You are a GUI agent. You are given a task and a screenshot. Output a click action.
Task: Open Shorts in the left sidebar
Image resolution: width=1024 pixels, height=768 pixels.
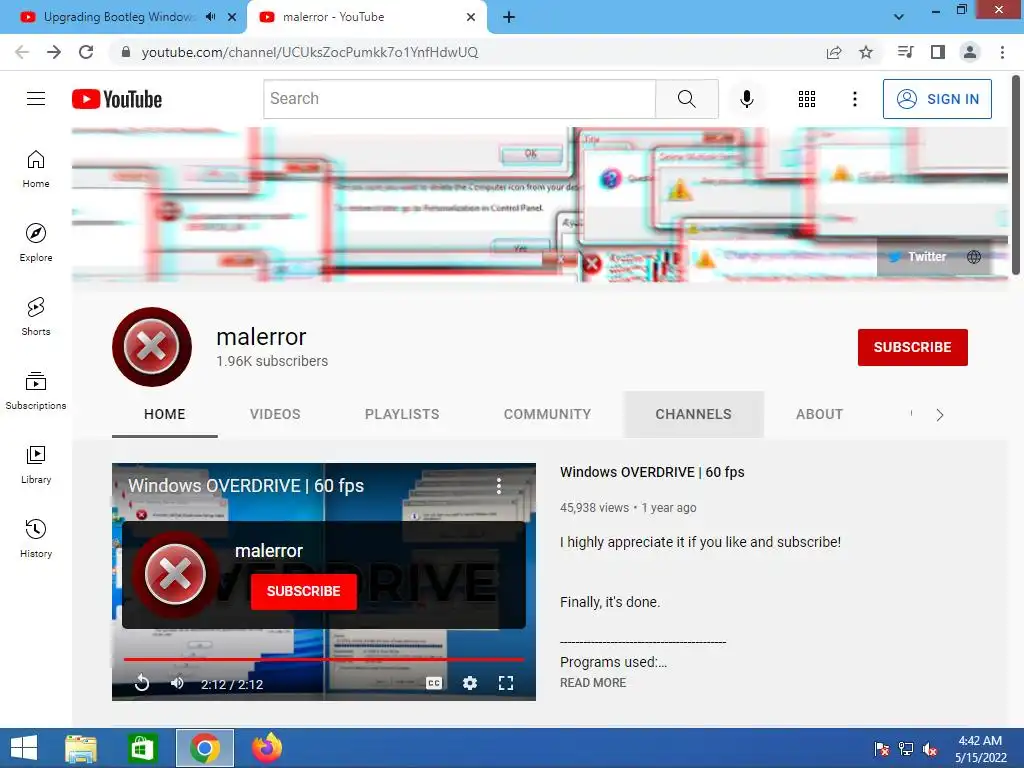click(x=36, y=317)
